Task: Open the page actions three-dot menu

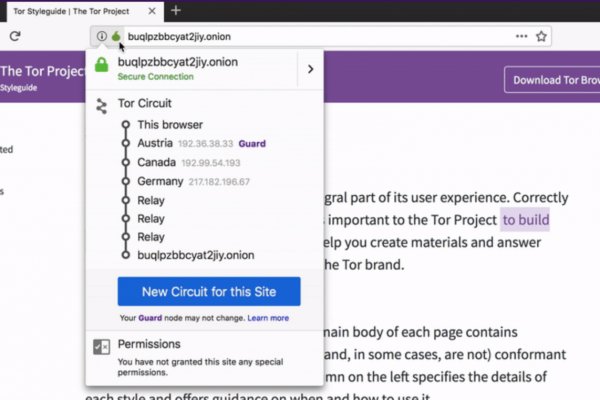Action: click(521, 36)
